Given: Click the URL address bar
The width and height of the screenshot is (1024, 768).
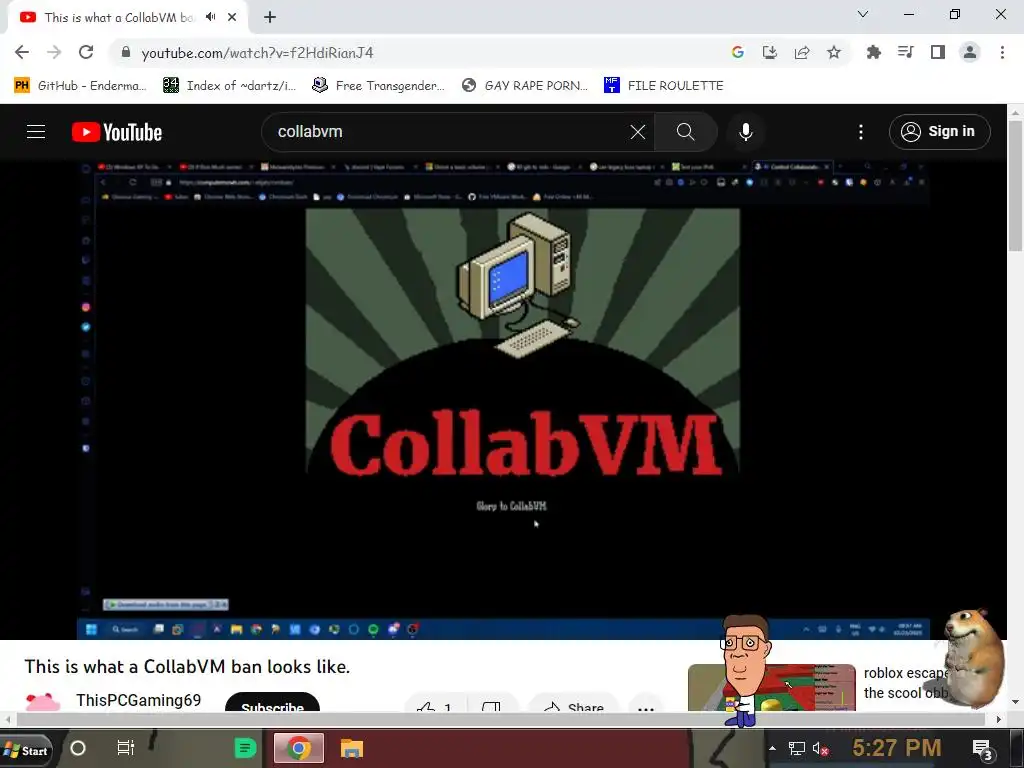Looking at the screenshot, I should [418, 52].
